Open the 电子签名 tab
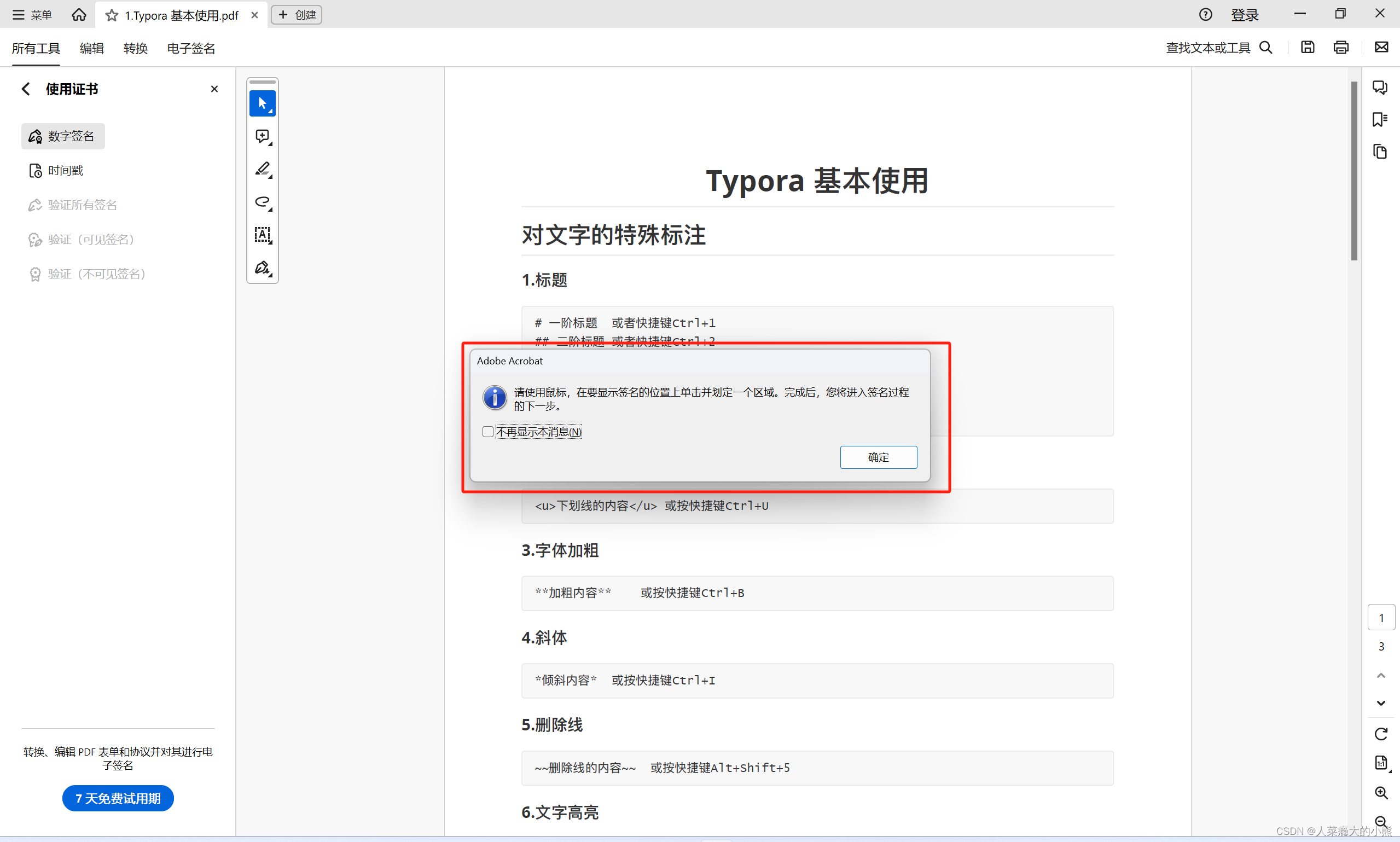This screenshot has height=842, width=1400. (190, 48)
